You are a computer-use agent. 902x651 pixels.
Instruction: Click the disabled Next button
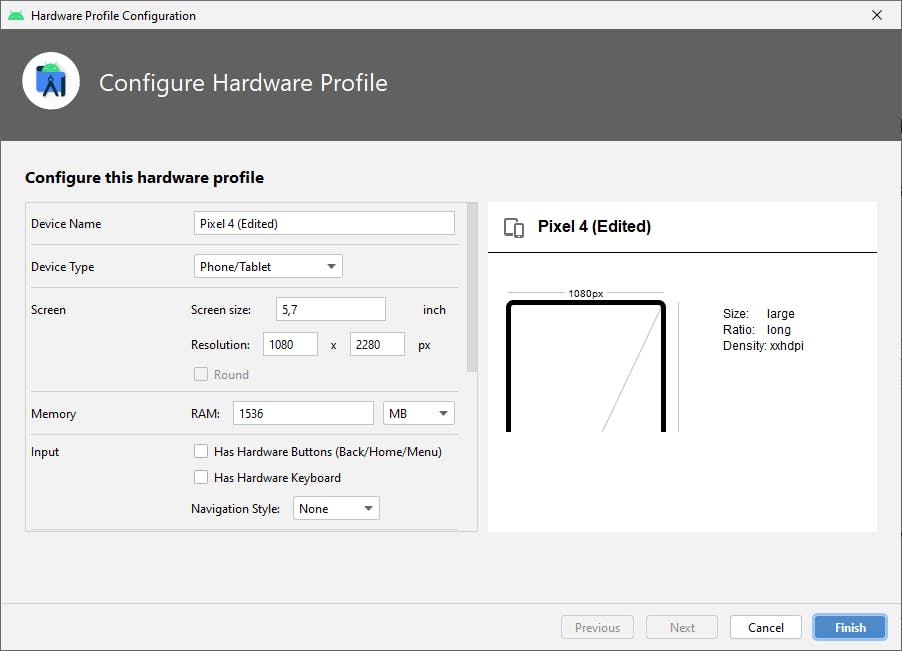pyautogui.click(x=682, y=627)
